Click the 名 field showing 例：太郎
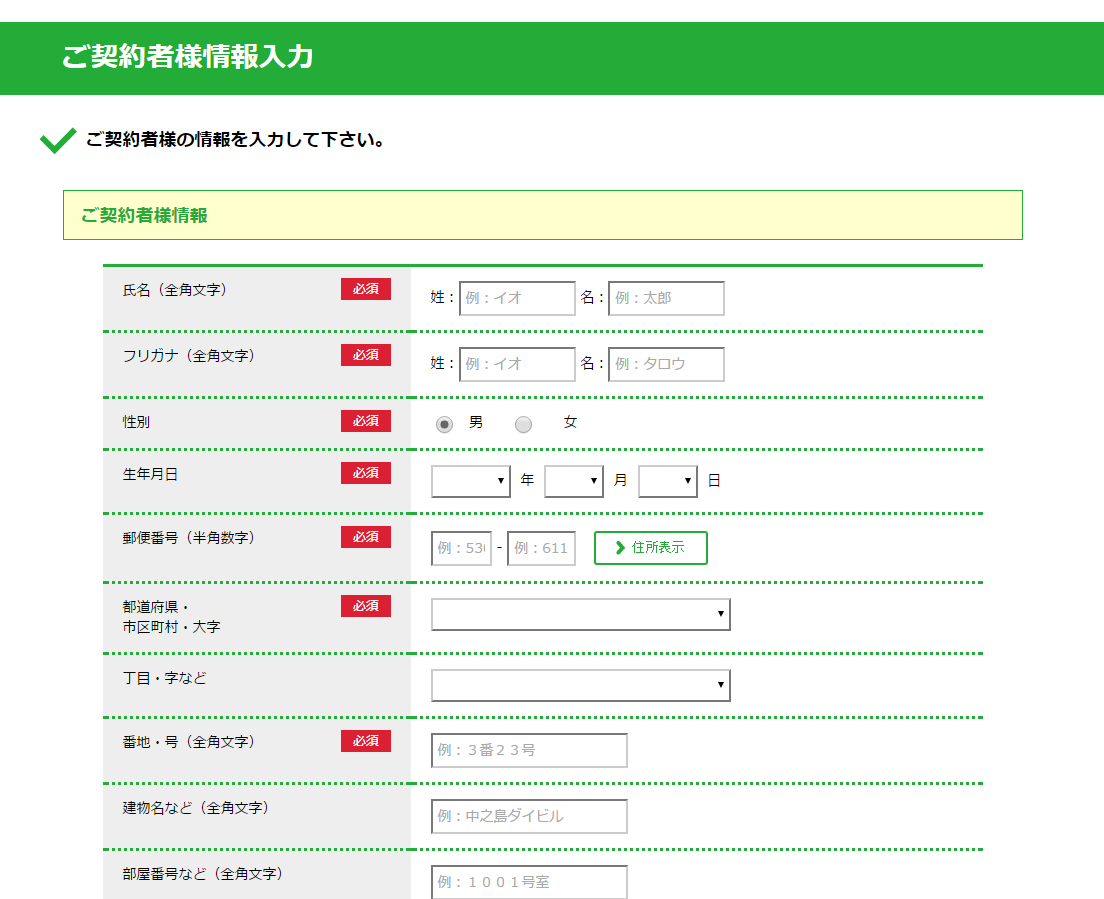Image resolution: width=1104 pixels, height=899 pixels. point(666,298)
